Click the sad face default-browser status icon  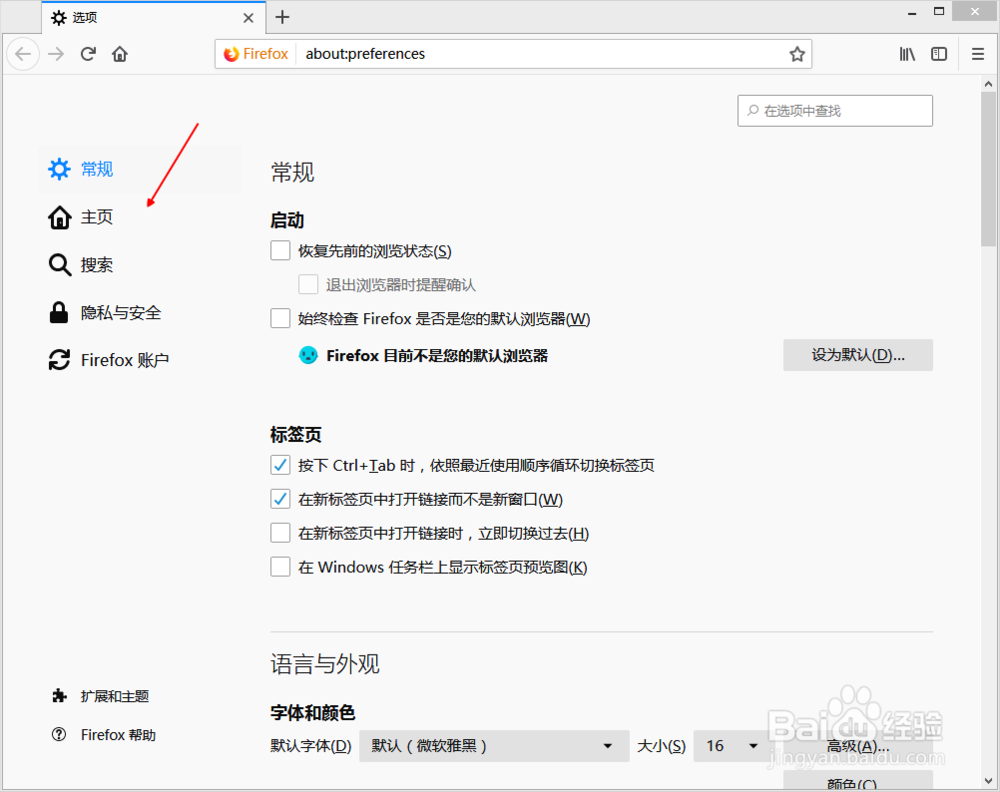click(308, 355)
